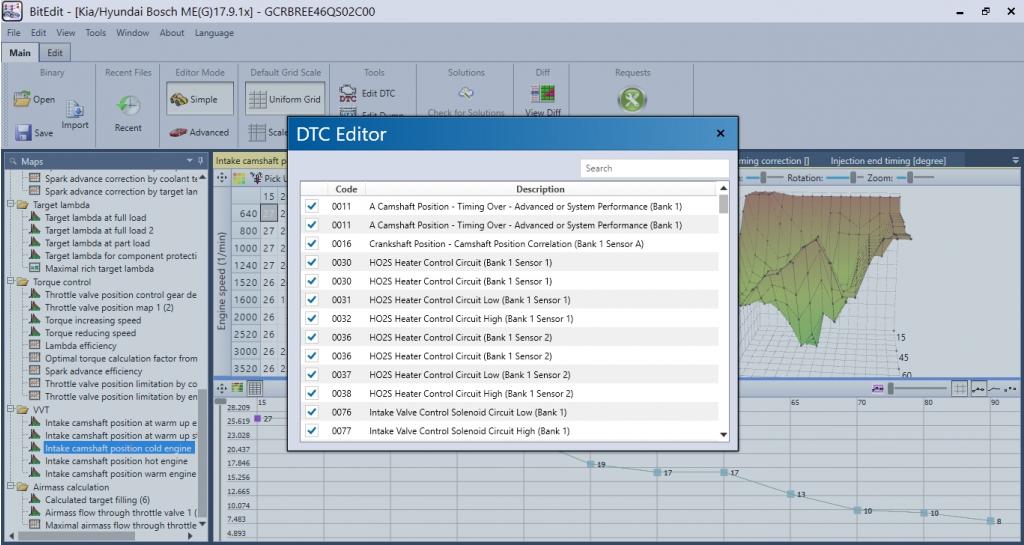Switch to Simple editor mode

200,99
